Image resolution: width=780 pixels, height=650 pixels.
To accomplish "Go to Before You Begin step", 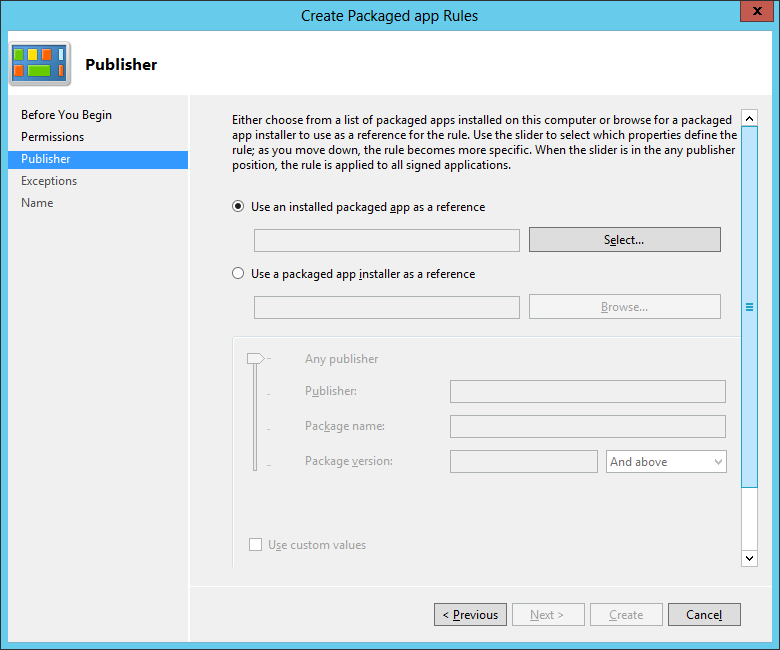I will [66, 115].
